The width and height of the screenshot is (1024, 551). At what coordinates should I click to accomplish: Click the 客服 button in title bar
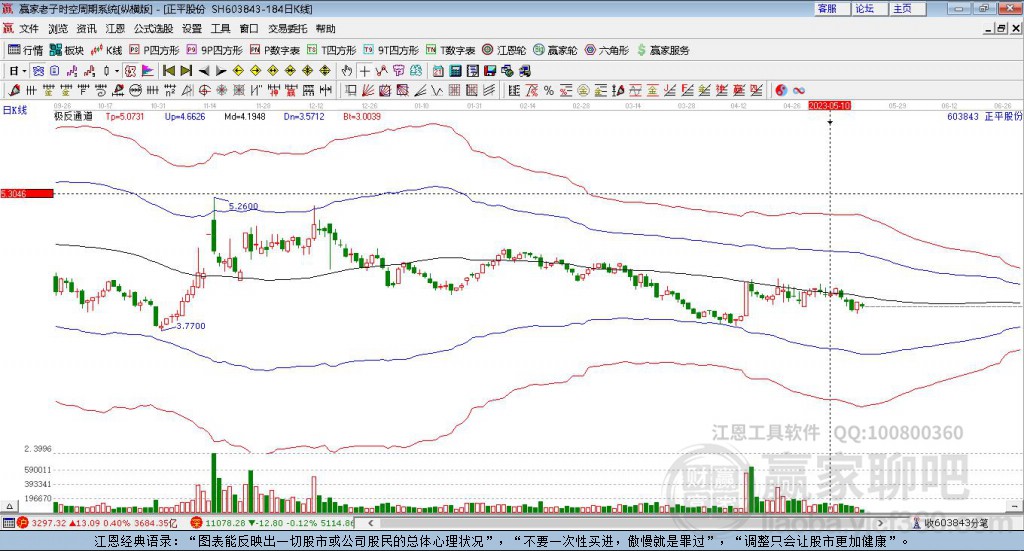tap(831, 8)
